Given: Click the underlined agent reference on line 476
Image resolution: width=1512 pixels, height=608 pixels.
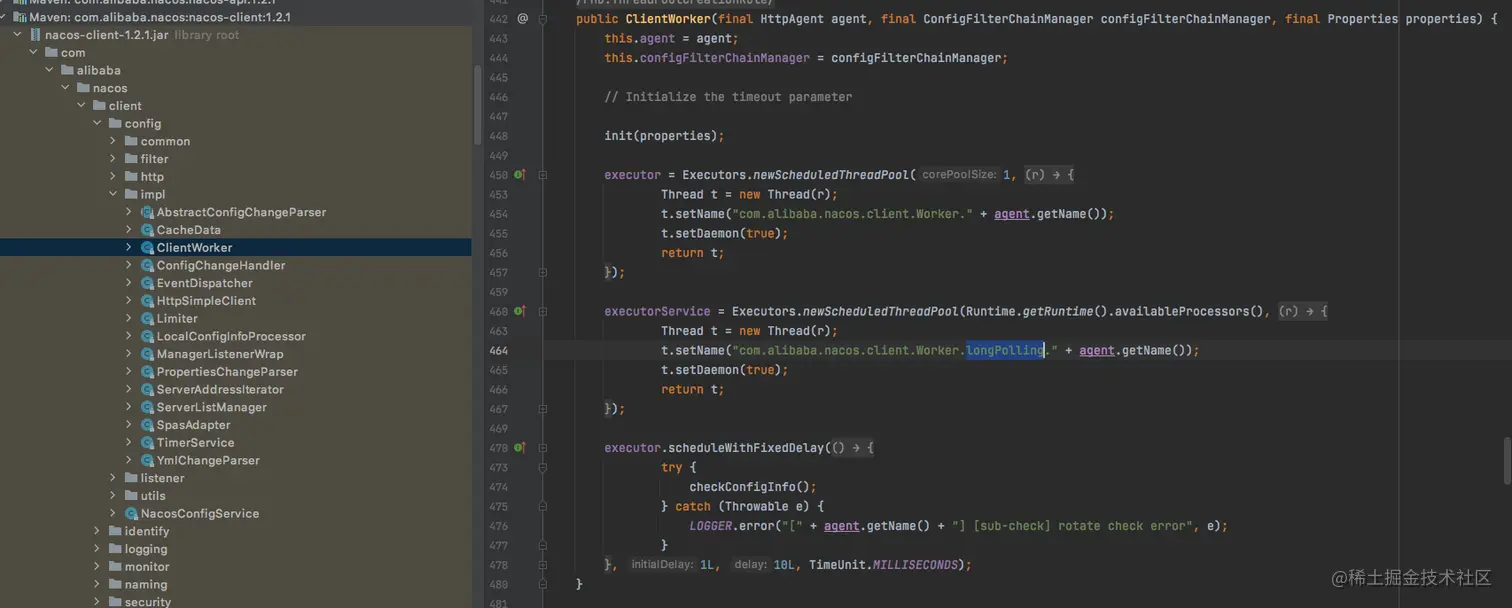Looking at the screenshot, I should tap(841, 526).
